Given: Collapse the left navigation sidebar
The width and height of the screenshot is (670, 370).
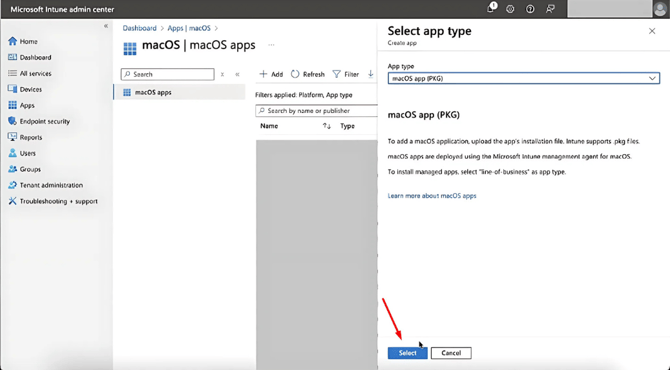Looking at the screenshot, I should tap(106, 26).
